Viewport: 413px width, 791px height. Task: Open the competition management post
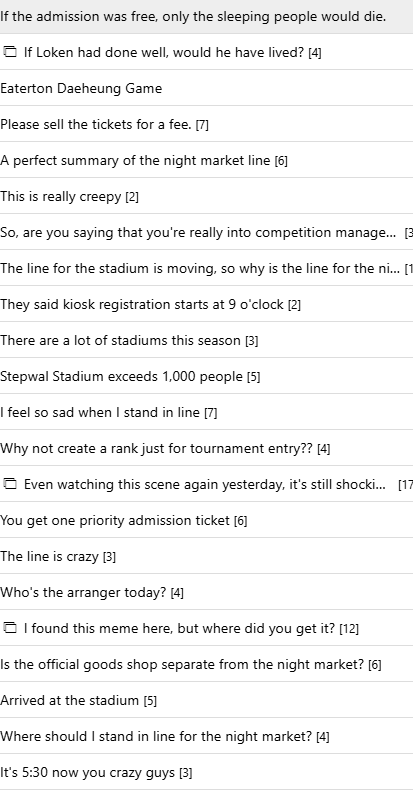tap(198, 233)
